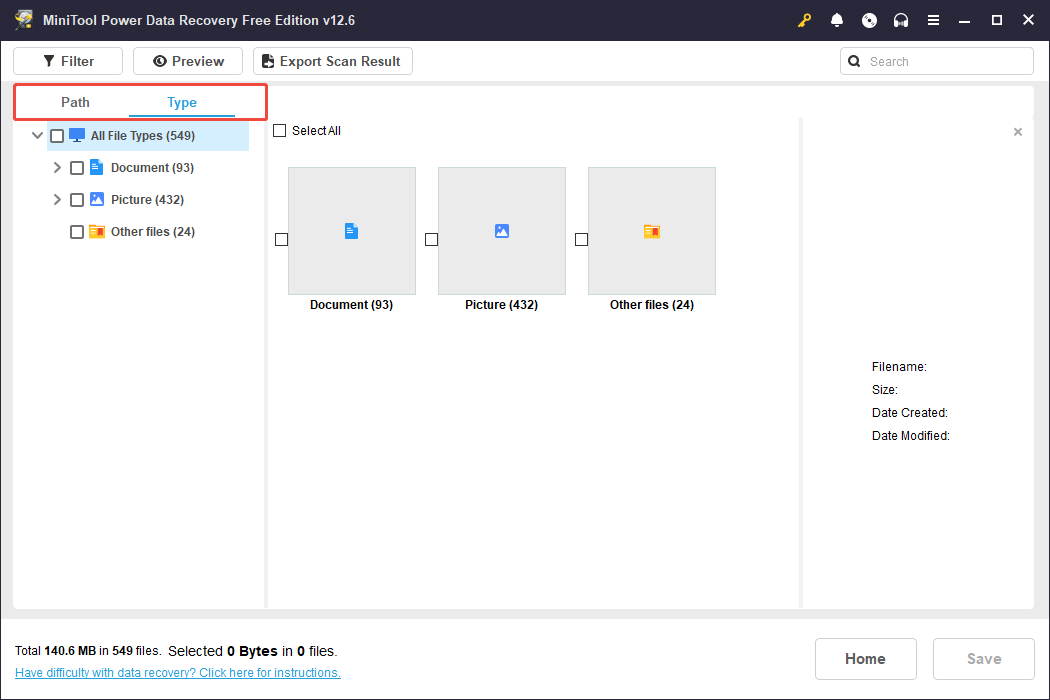The height and width of the screenshot is (700, 1050).
Task: Expand the Document tree node
Action: pos(57,168)
